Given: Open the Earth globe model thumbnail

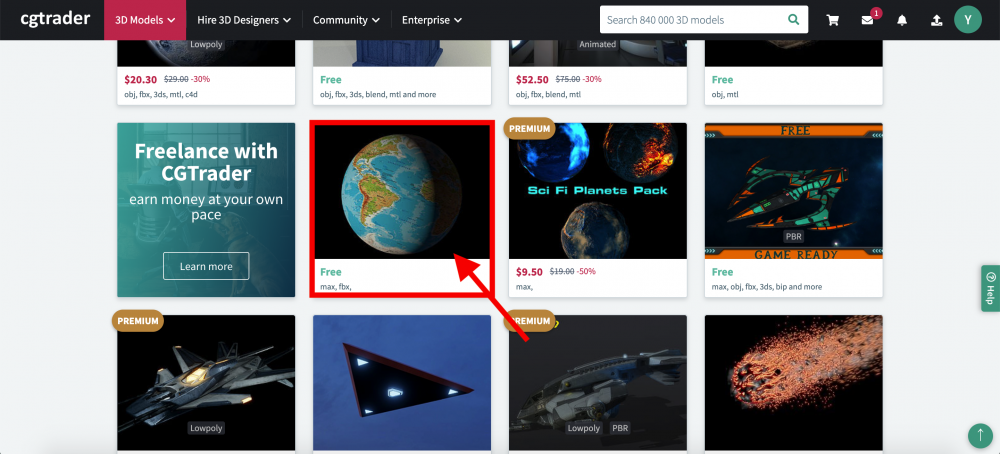Looking at the screenshot, I should pyautogui.click(x=402, y=192).
